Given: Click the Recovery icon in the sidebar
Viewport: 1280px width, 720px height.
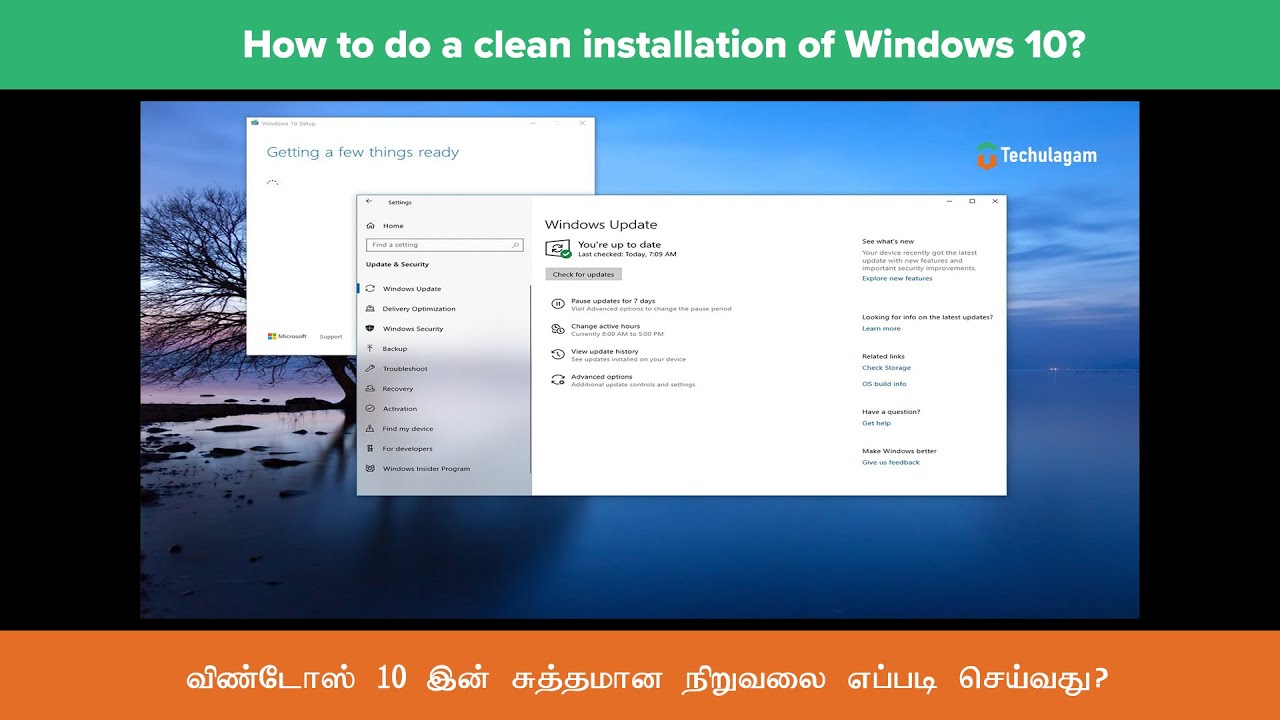Looking at the screenshot, I should point(370,388).
